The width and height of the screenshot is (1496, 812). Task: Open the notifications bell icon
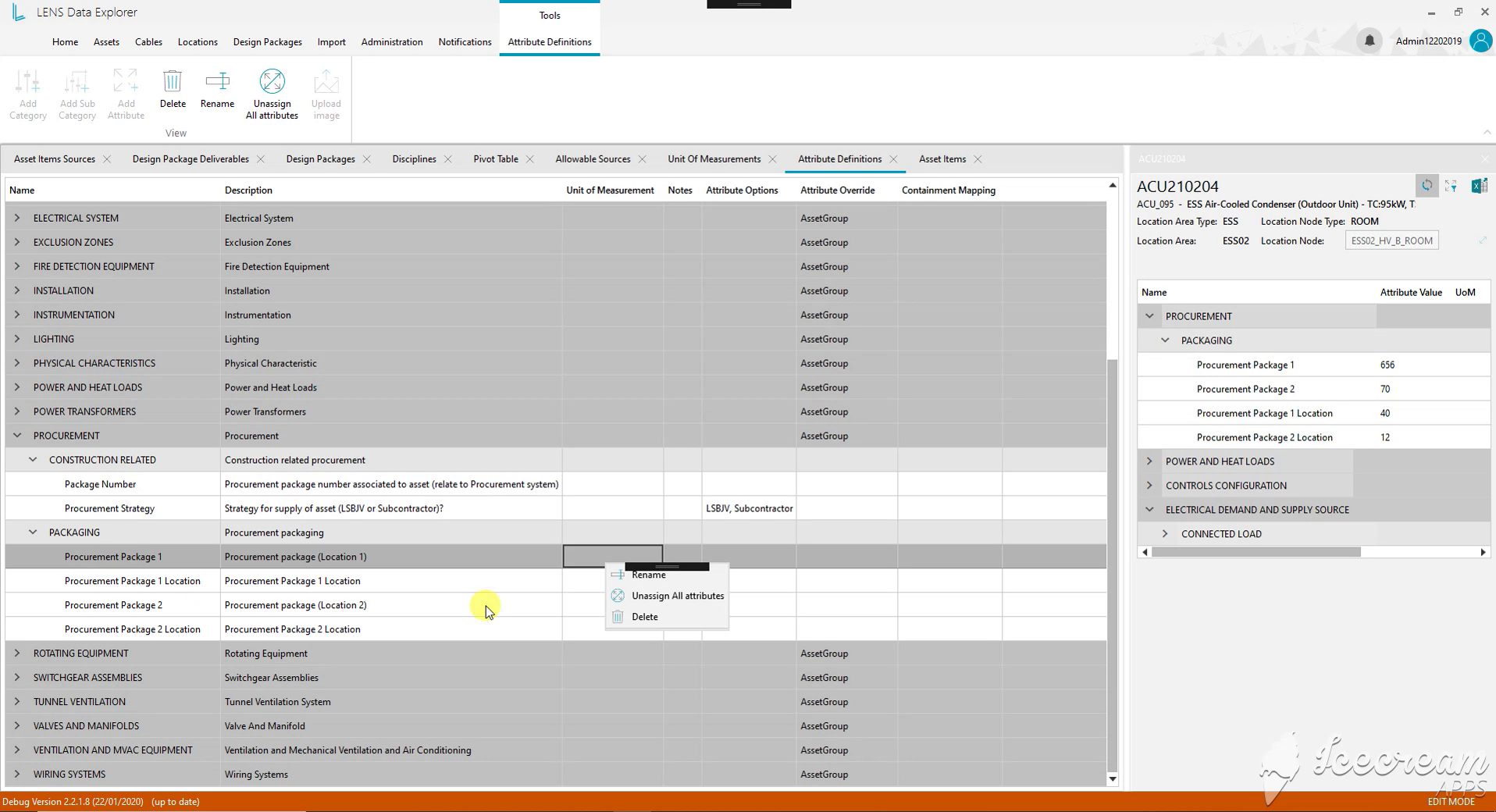(x=1369, y=41)
